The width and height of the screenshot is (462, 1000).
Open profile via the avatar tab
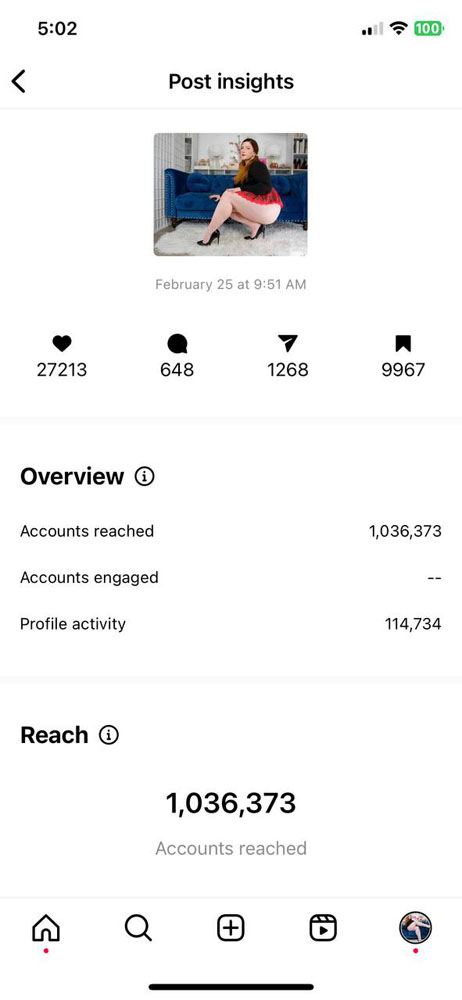[415, 927]
